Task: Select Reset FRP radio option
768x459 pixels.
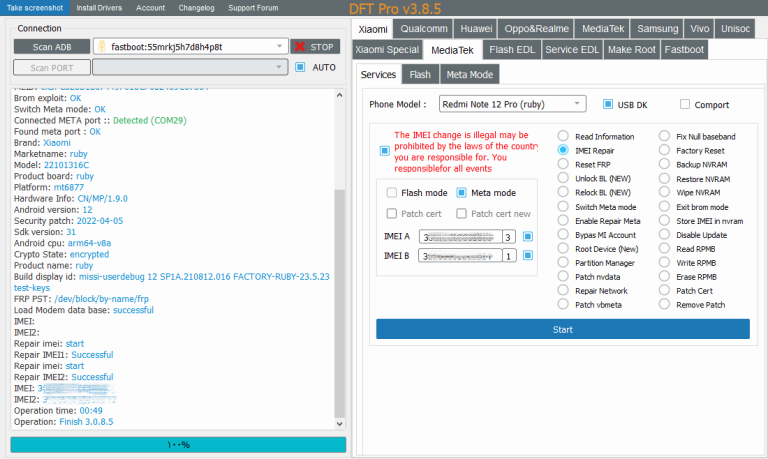Action: pos(563,164)
